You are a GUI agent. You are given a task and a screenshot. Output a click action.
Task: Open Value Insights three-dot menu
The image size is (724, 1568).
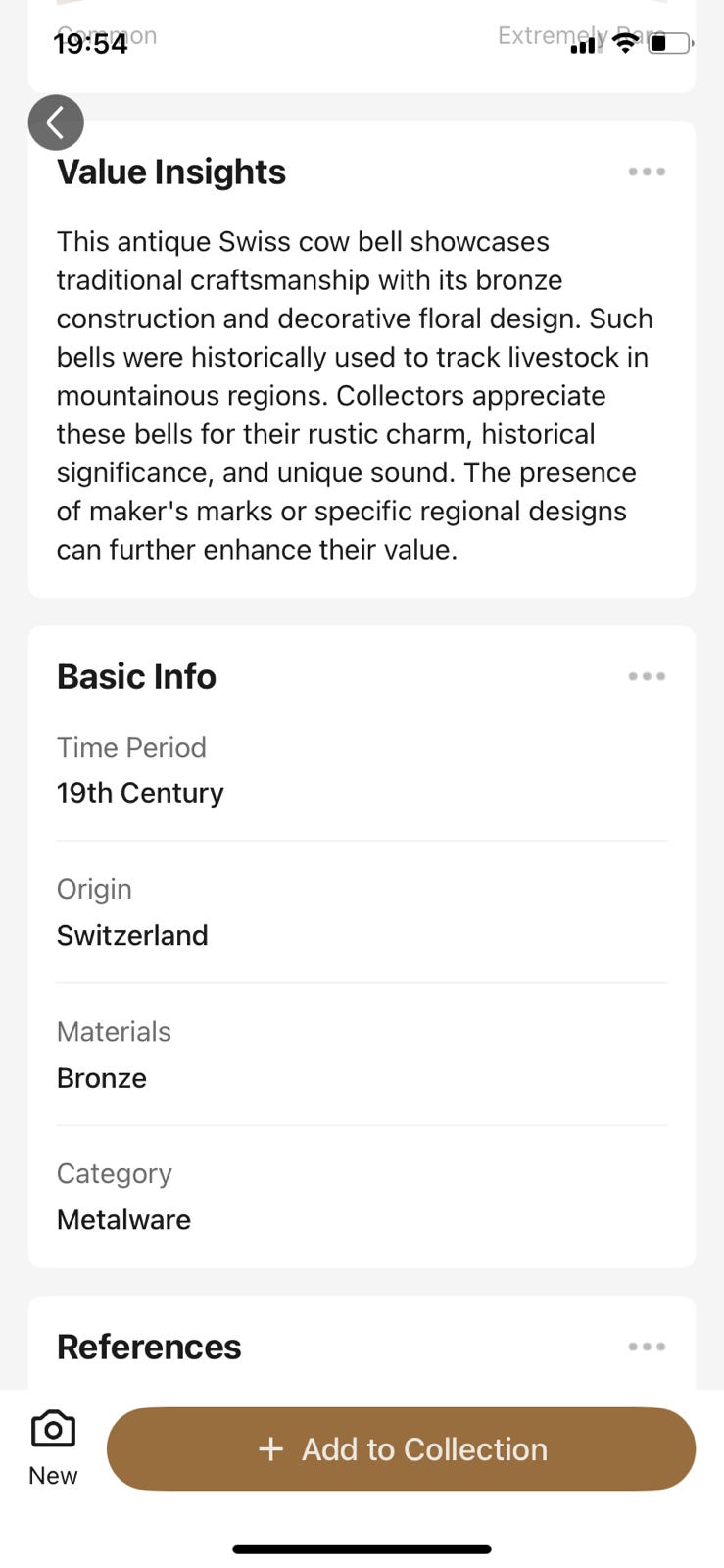point(647,171)
